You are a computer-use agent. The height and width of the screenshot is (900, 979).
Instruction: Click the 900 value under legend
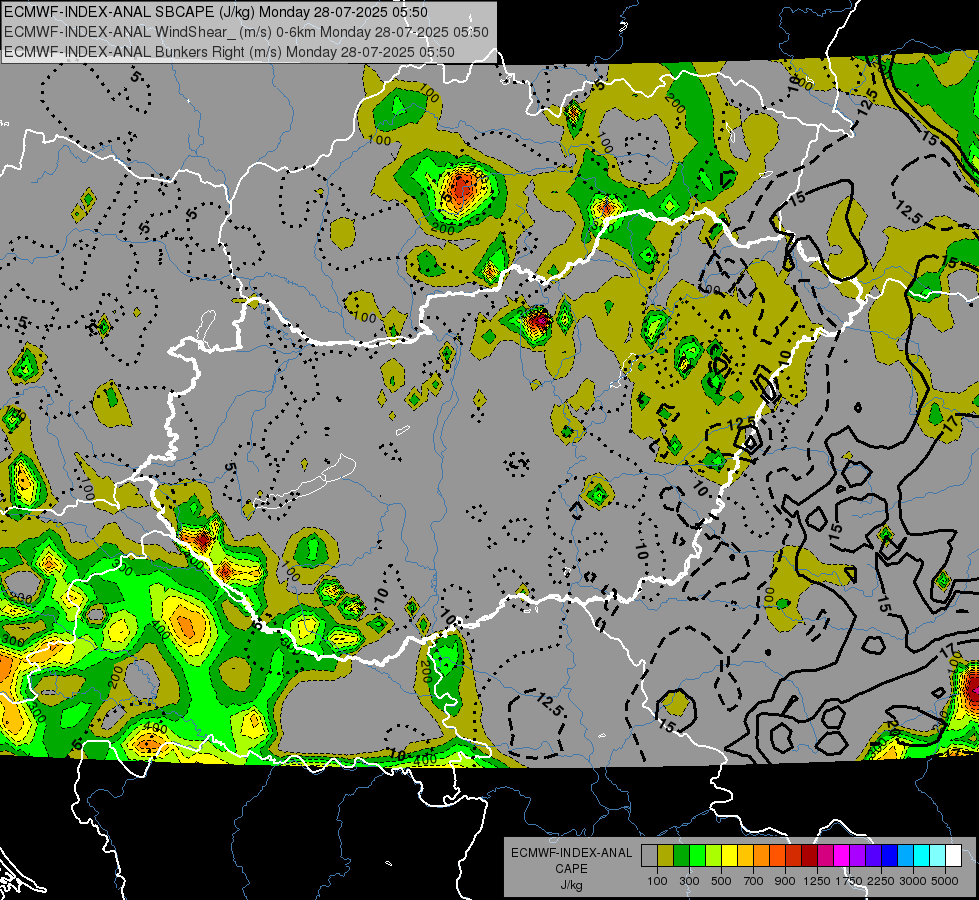pyautogui.click(x=785, y=881)
